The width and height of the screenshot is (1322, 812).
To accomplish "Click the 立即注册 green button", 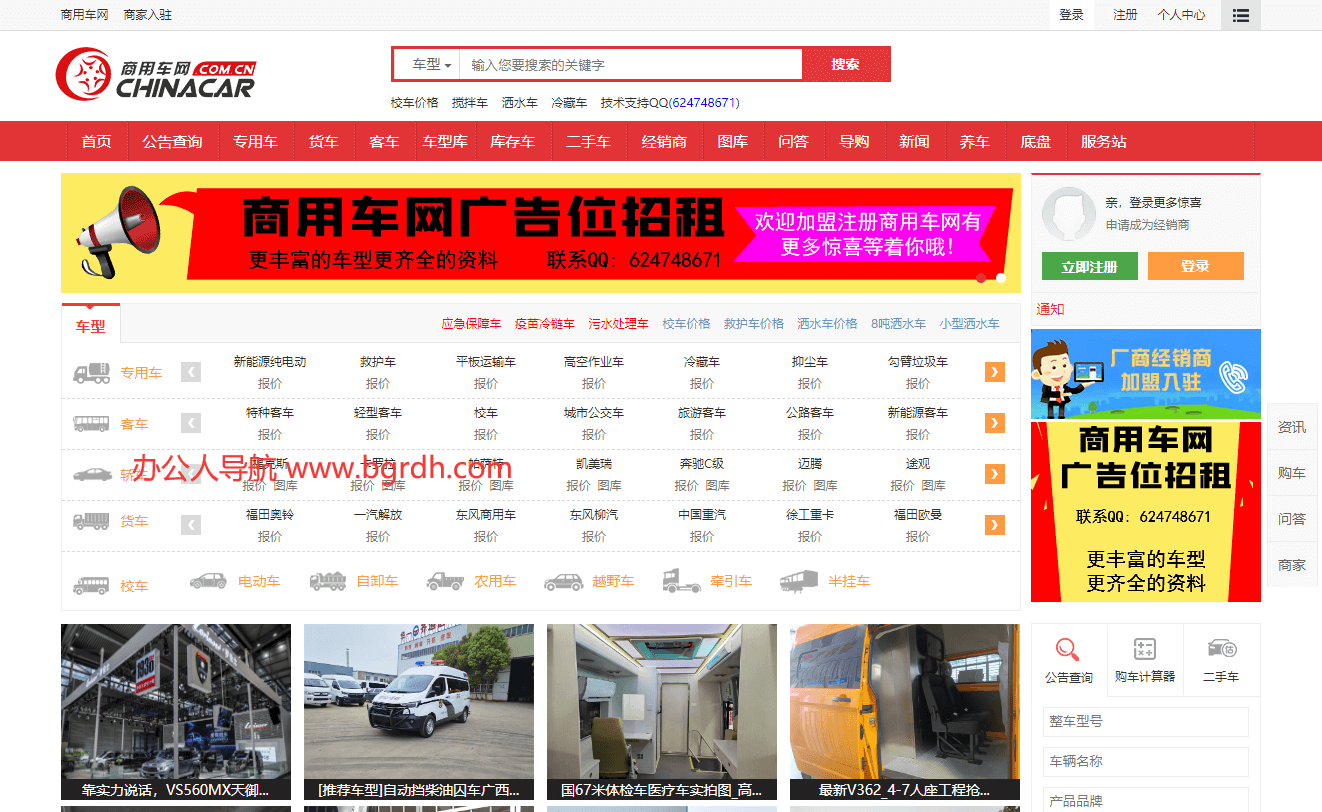I will coord(1088,266).
